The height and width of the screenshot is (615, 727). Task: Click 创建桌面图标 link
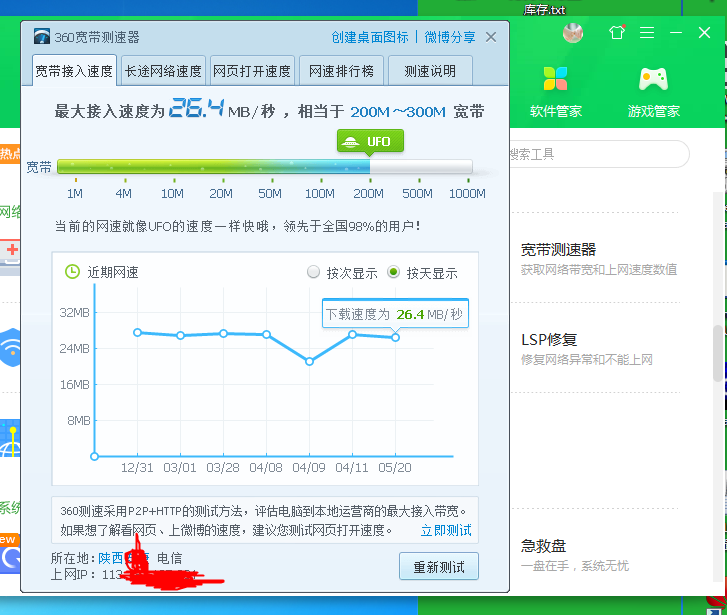point(370,37)
